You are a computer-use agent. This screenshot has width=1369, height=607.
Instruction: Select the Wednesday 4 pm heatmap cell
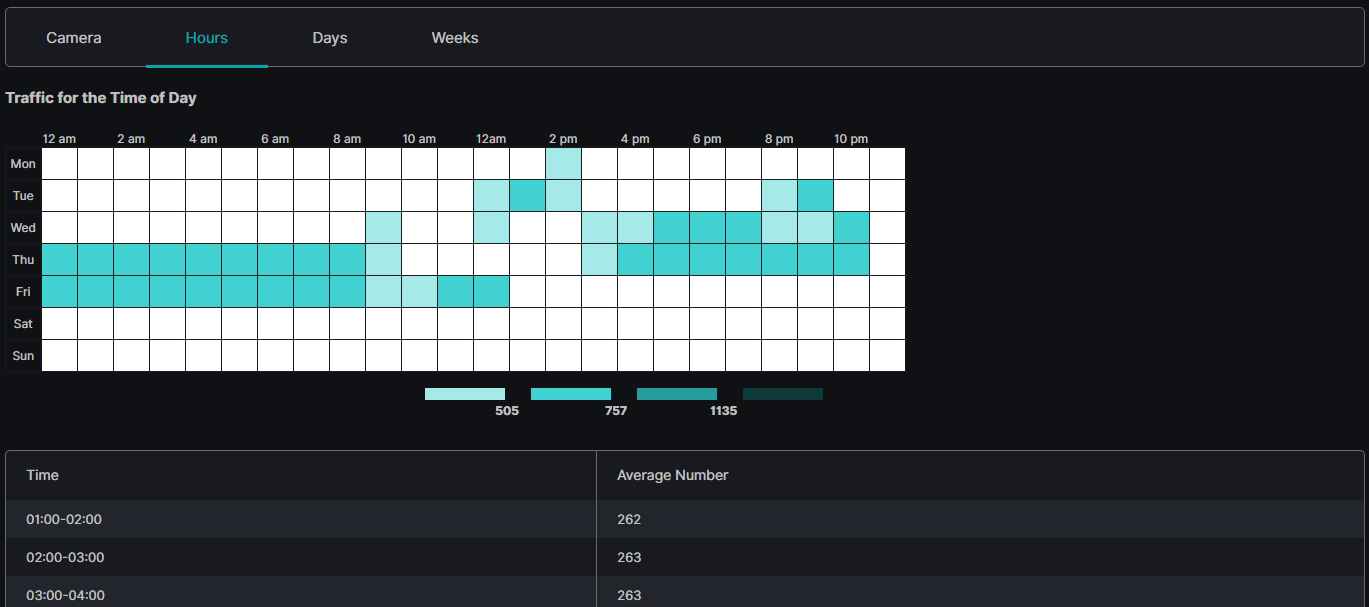636,228
